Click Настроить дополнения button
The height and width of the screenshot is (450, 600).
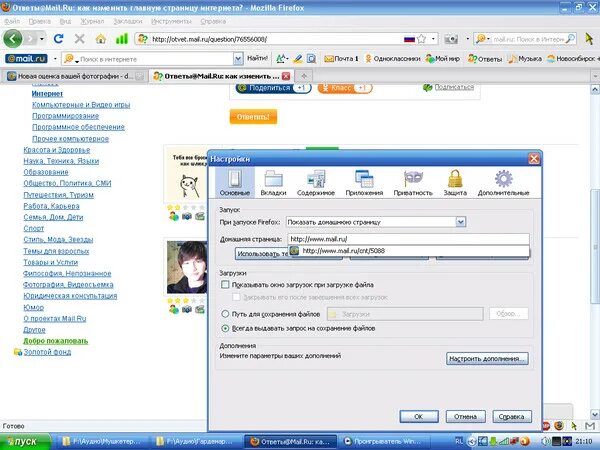click(x=487, y=359)
